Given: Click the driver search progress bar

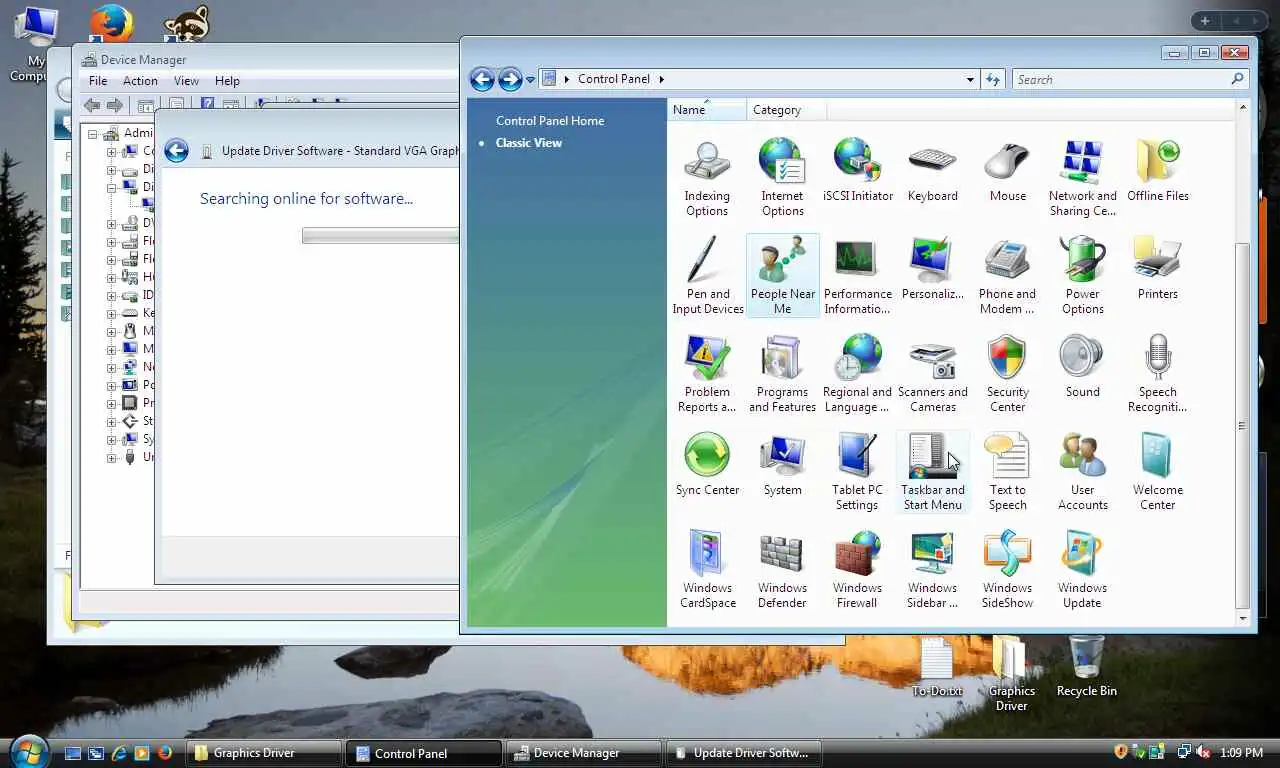Looking at the screenshot, I should click(380, 236).
